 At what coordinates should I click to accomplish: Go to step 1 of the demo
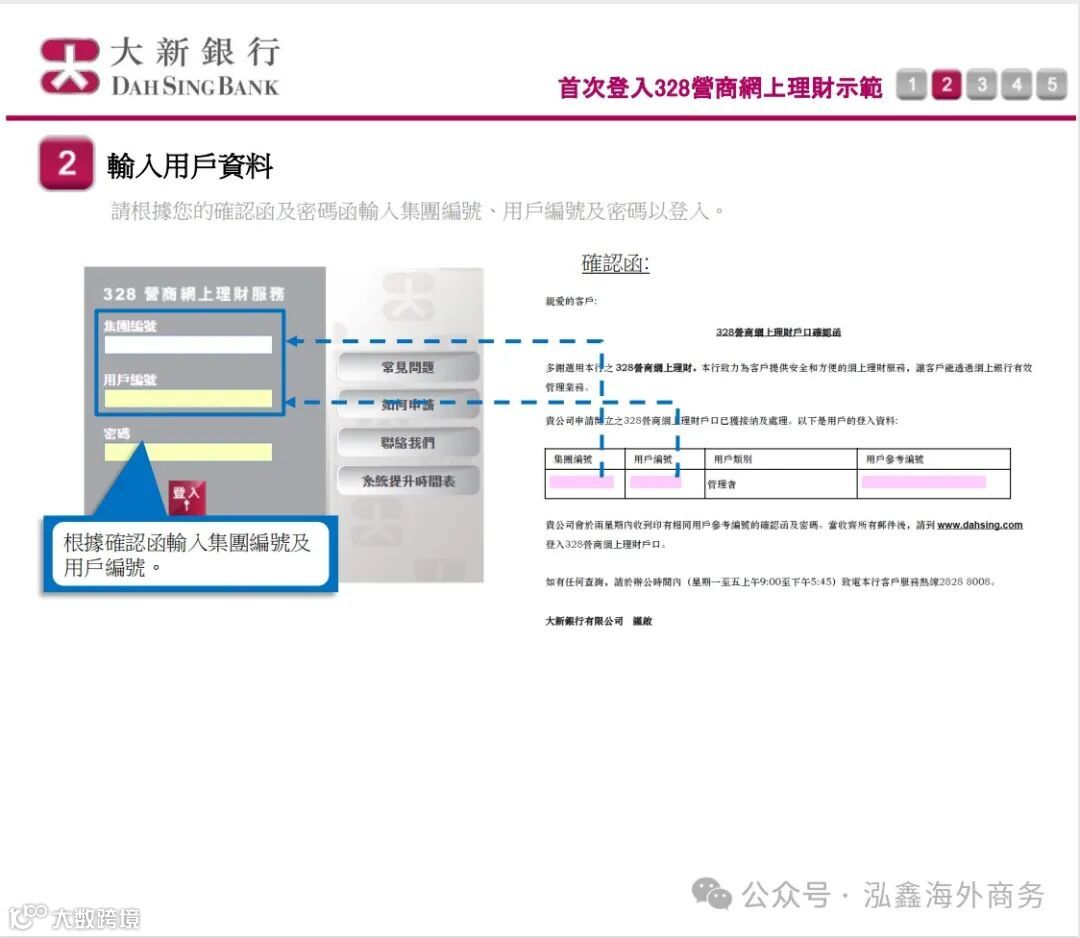(911, 85)
